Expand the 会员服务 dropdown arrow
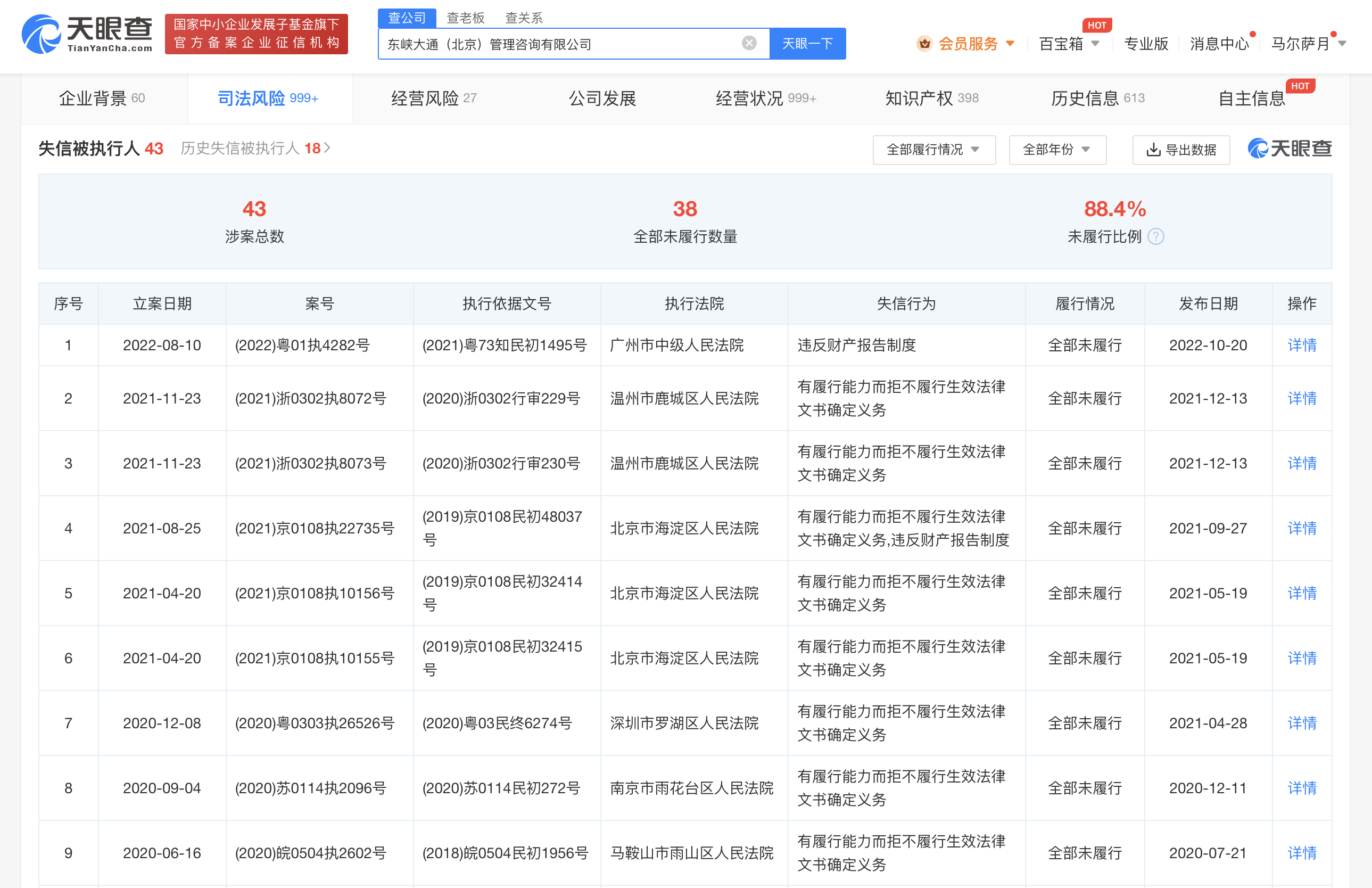This screenshot has height=888, width=1372. point(1010,44)
